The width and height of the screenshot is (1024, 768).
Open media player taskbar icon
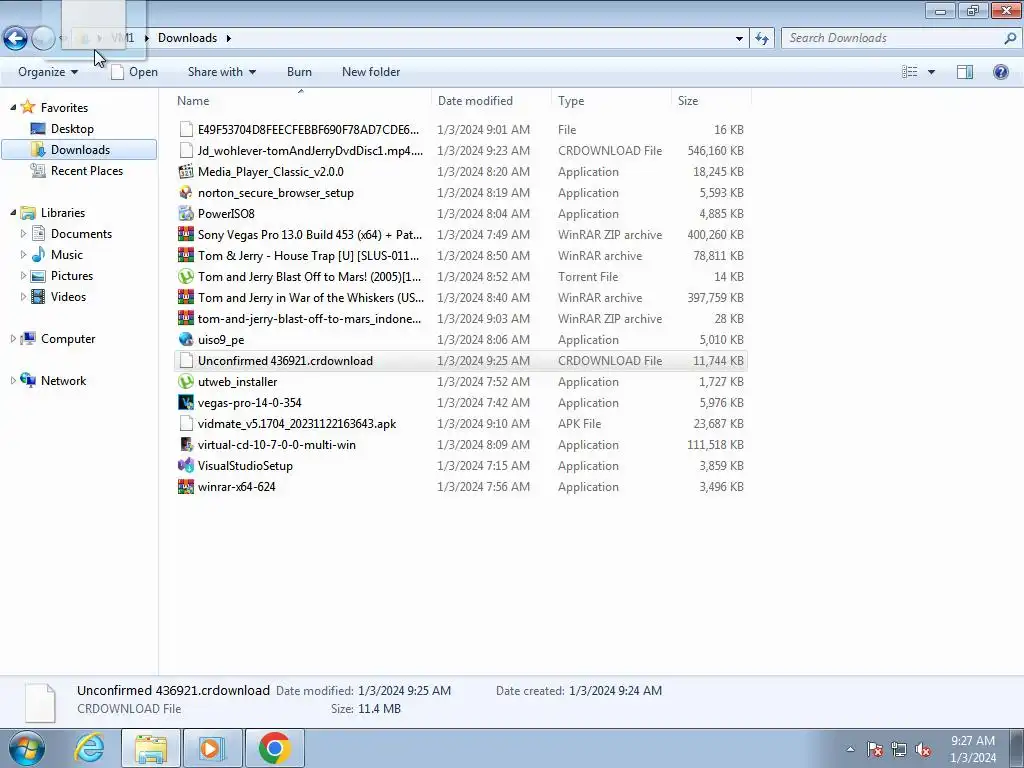pos(212,748)
